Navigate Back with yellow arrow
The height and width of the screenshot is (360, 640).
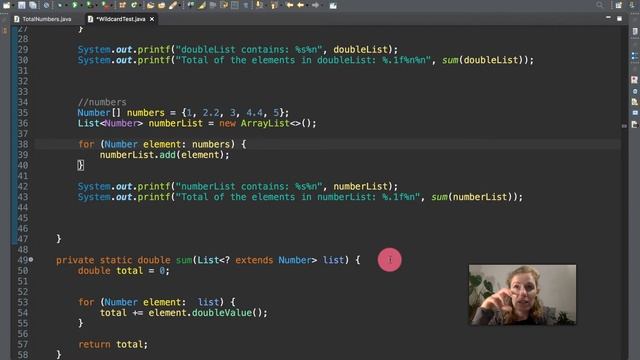click(301, 5)
